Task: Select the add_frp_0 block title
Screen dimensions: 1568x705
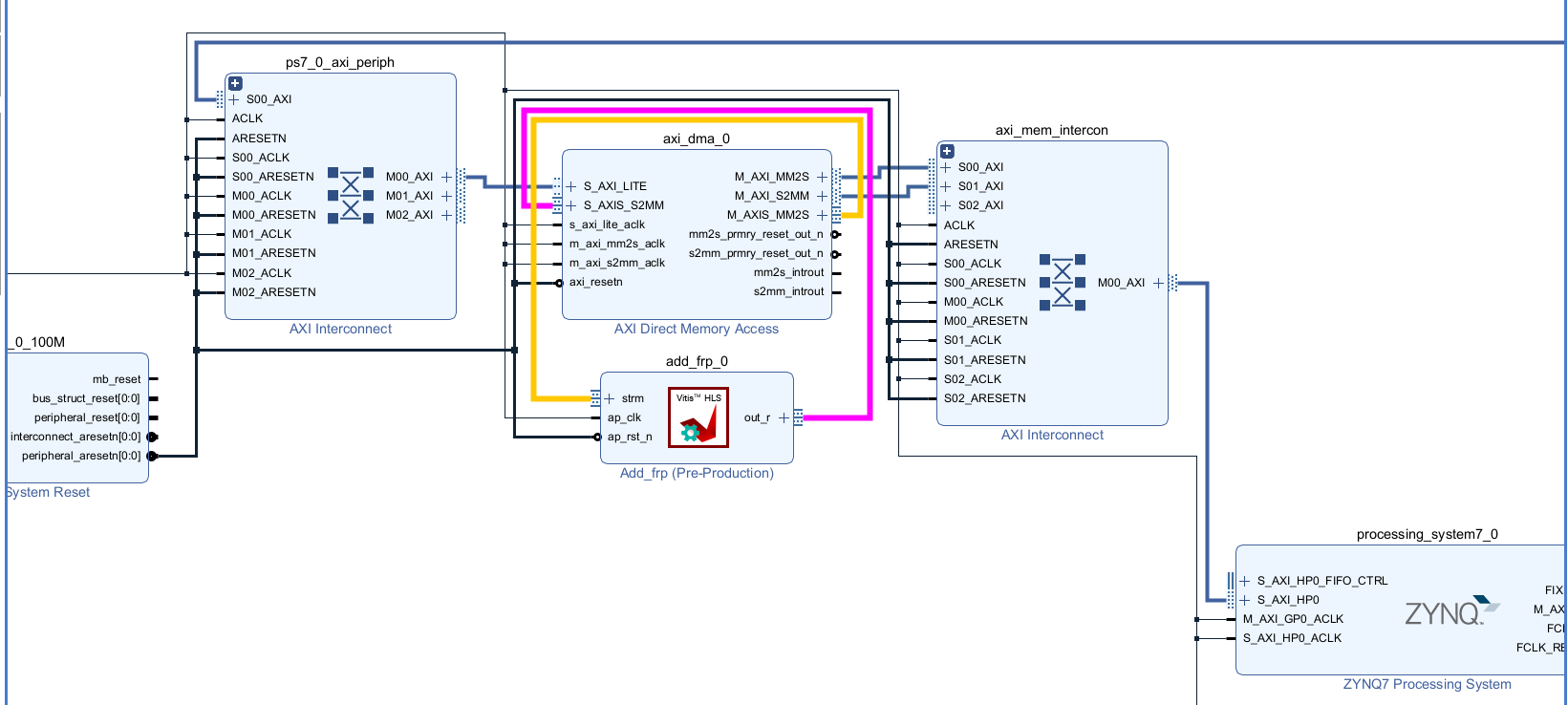Action: pyautogui.click(x=697, y=361)
